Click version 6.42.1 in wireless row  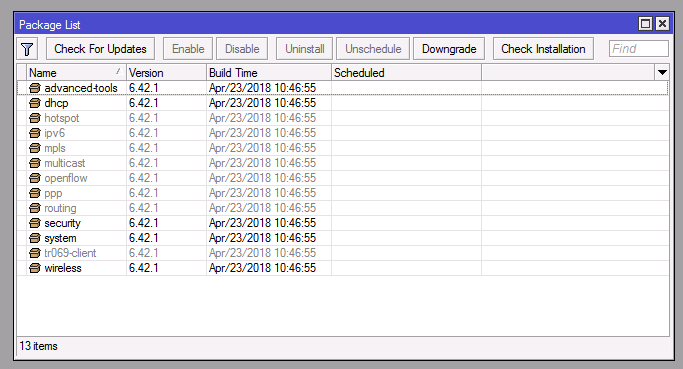coord(143,268)
